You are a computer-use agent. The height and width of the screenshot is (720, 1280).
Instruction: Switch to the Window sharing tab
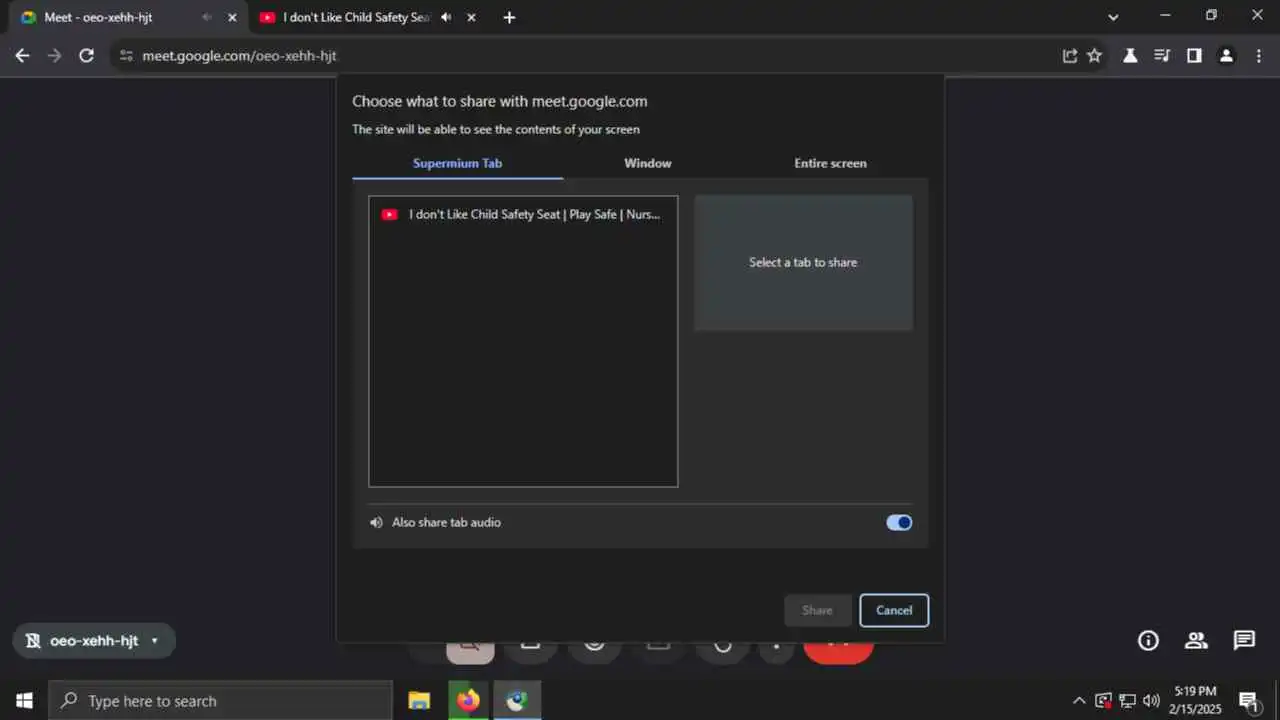click(x=648, y=163)
